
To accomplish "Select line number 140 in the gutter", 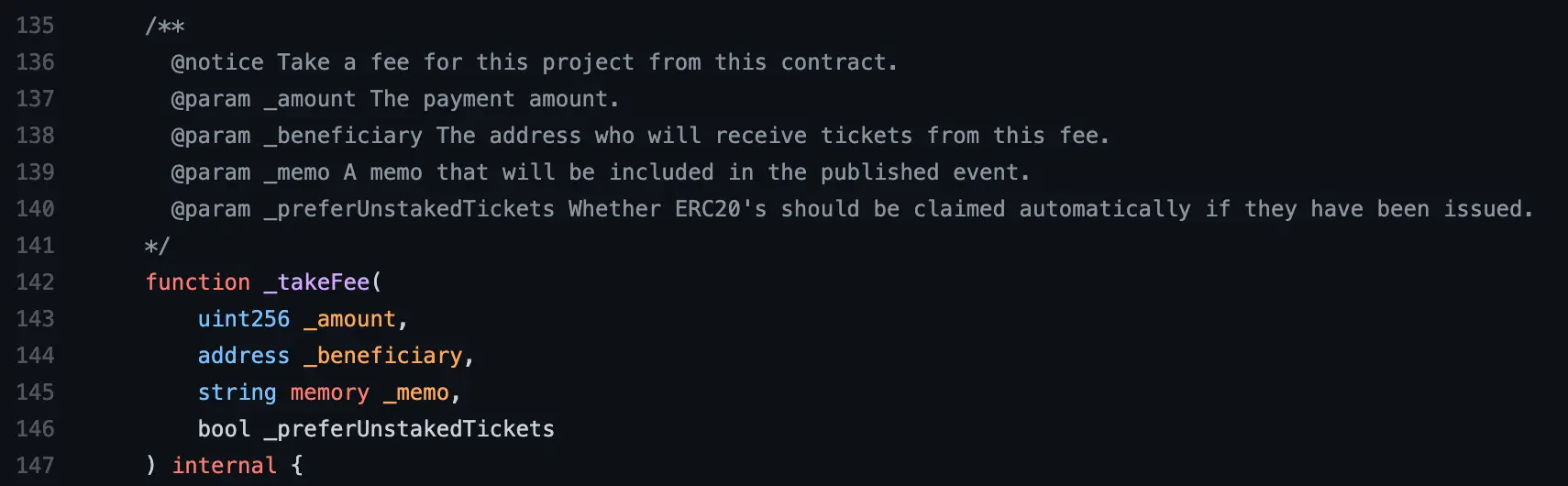I will click(x=35, y=209).
